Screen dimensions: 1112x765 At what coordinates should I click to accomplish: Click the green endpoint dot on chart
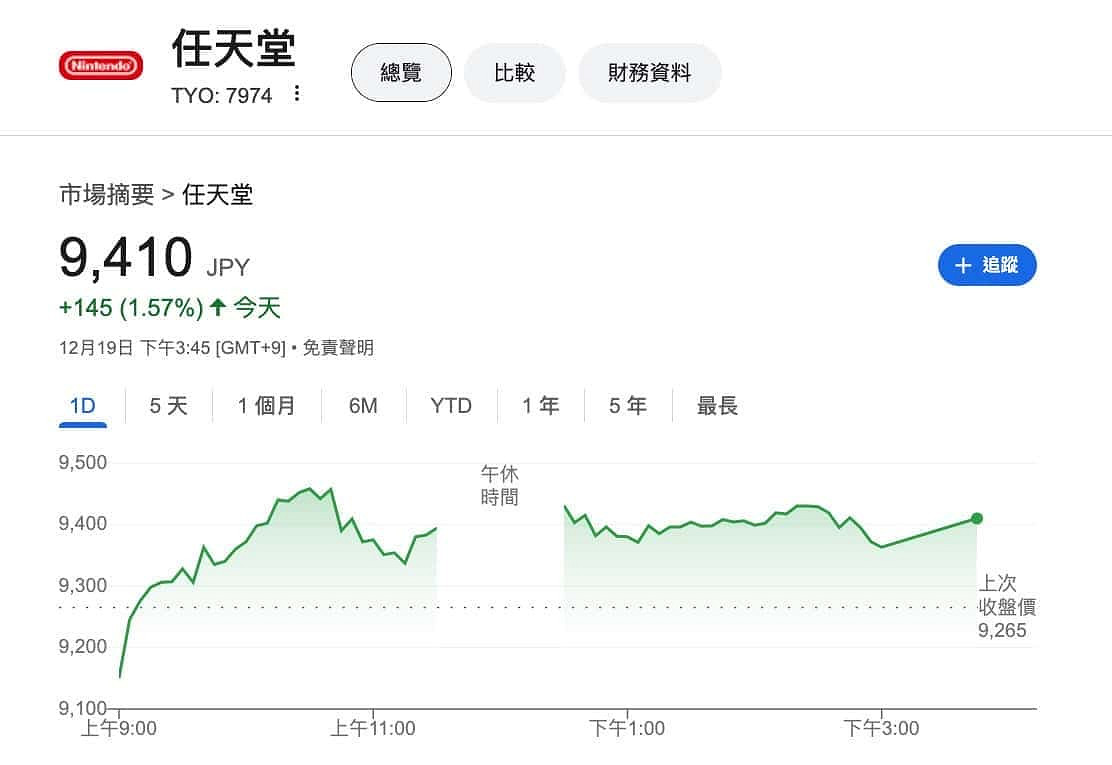point(977,518)
